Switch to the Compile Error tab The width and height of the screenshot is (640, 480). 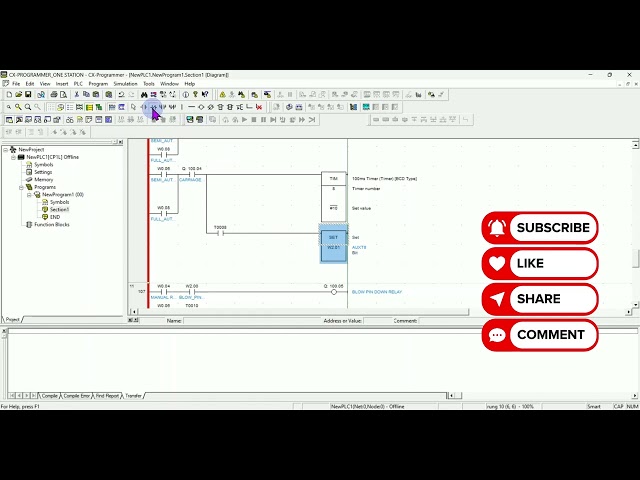(x=76, y=396)
